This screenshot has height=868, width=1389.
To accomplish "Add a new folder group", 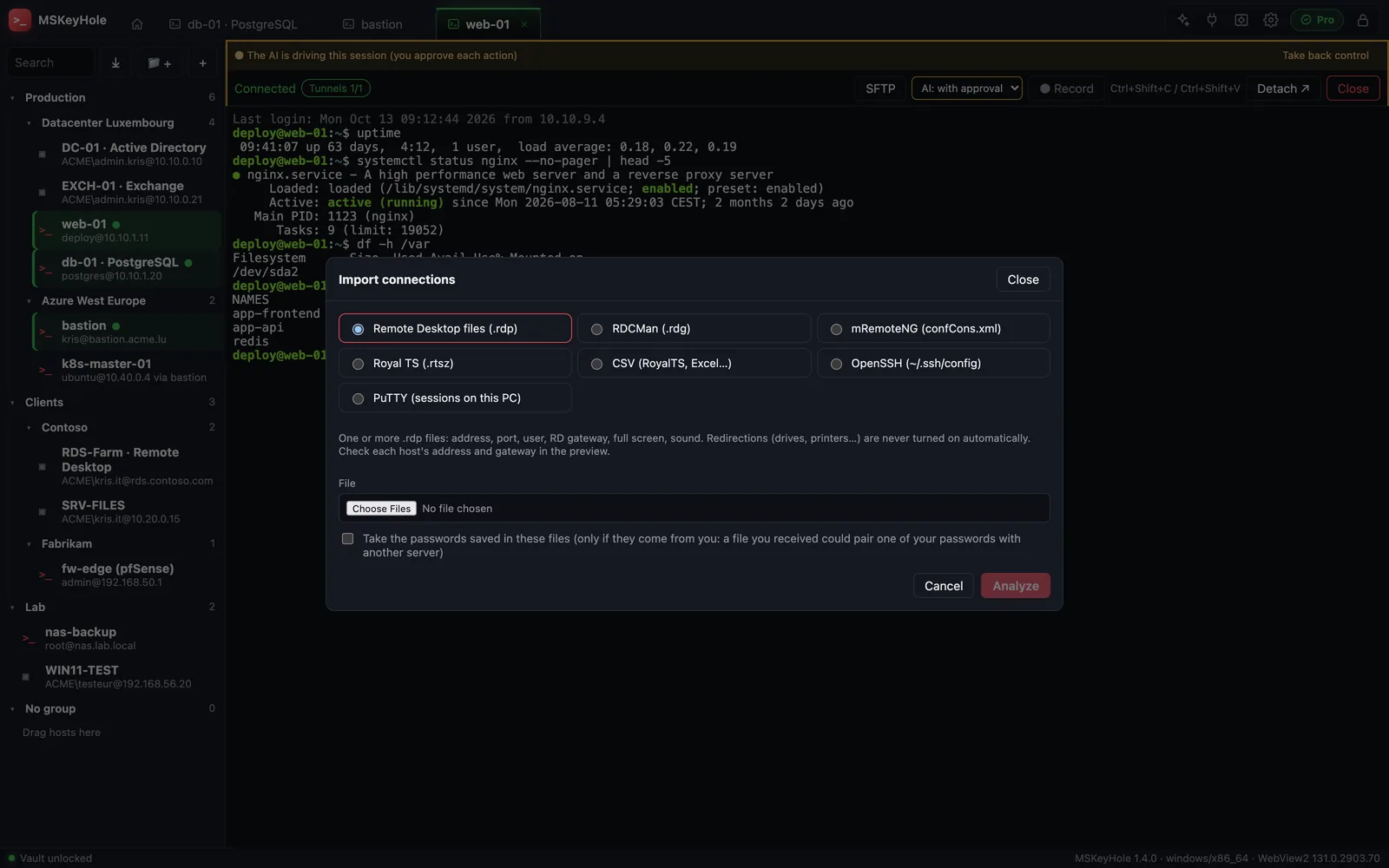I will (159, 62).
